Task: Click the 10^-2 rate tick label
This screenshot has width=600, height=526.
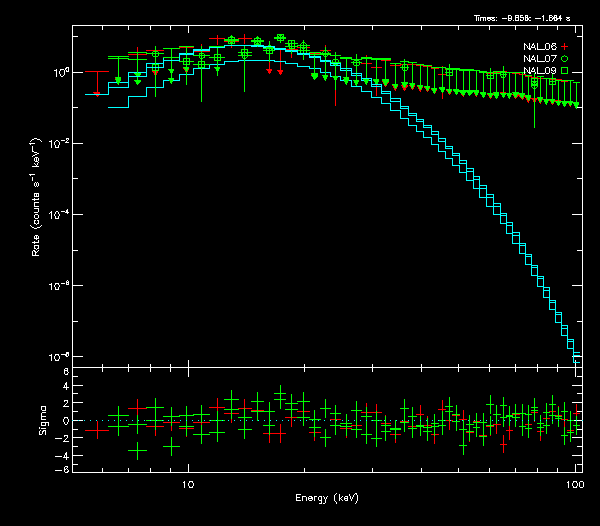Action: click(57, 143)
